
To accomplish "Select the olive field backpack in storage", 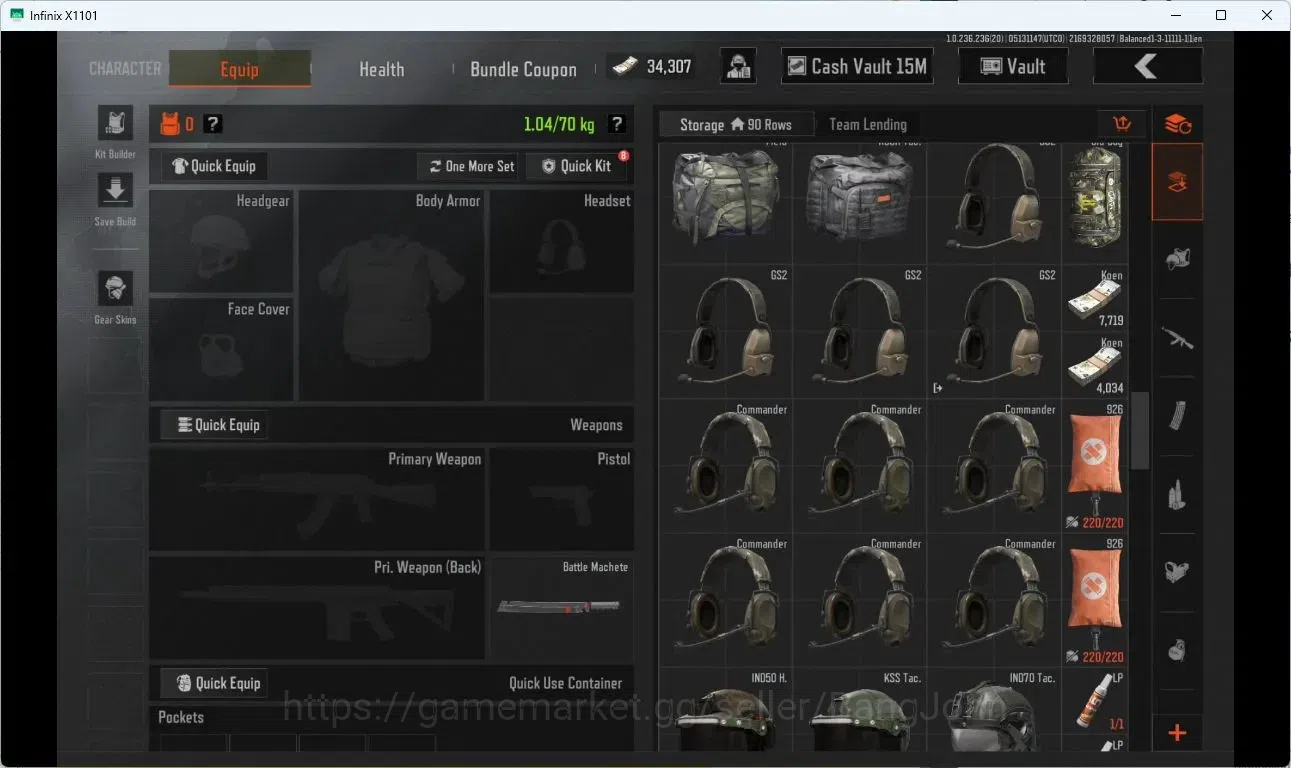I will [726, 203].
